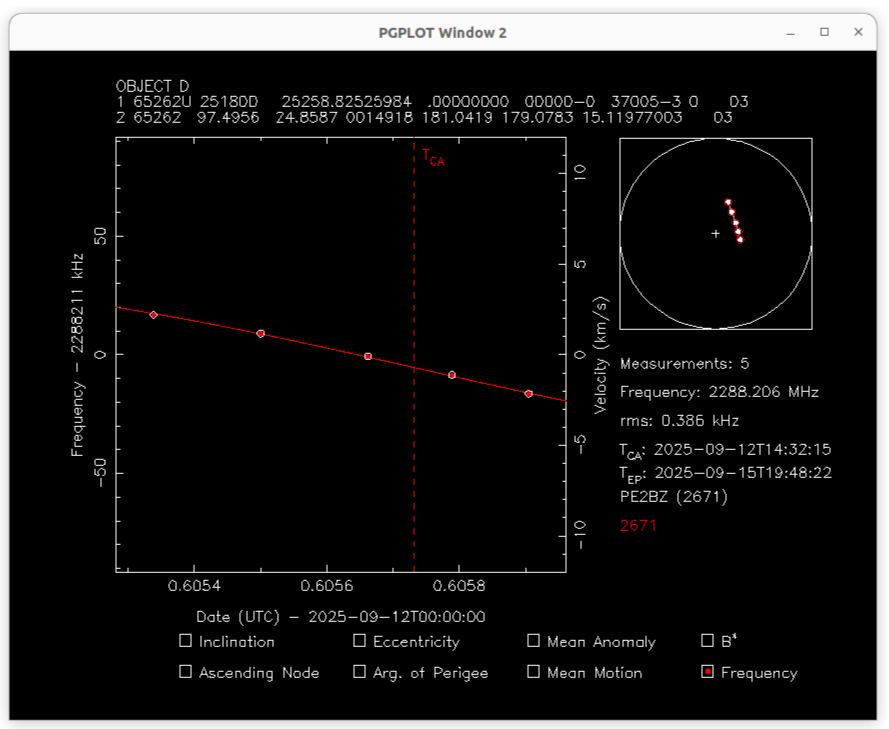Enable the Inclination checkbox

click(x=185, y=641)
